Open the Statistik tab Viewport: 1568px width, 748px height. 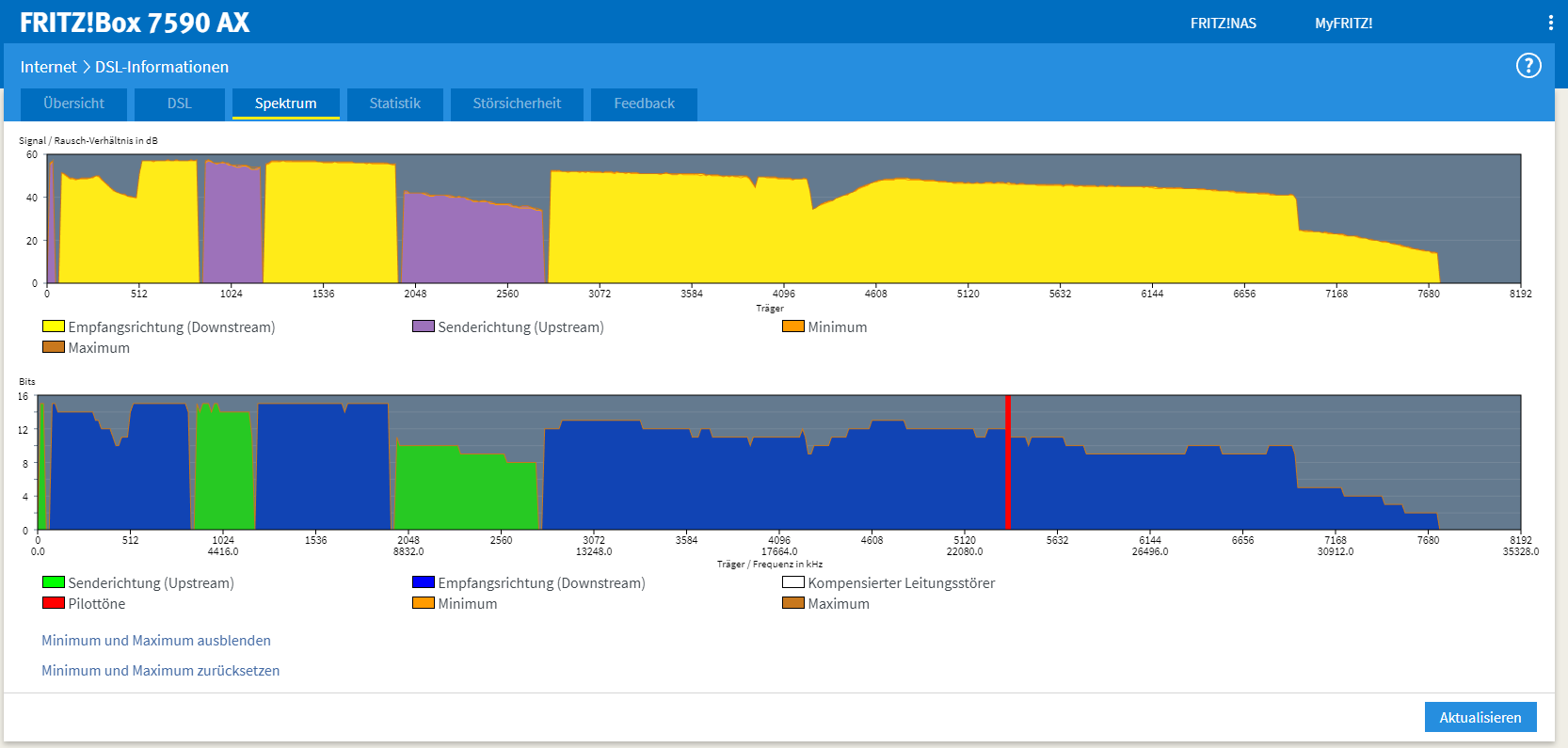(394, 103)
